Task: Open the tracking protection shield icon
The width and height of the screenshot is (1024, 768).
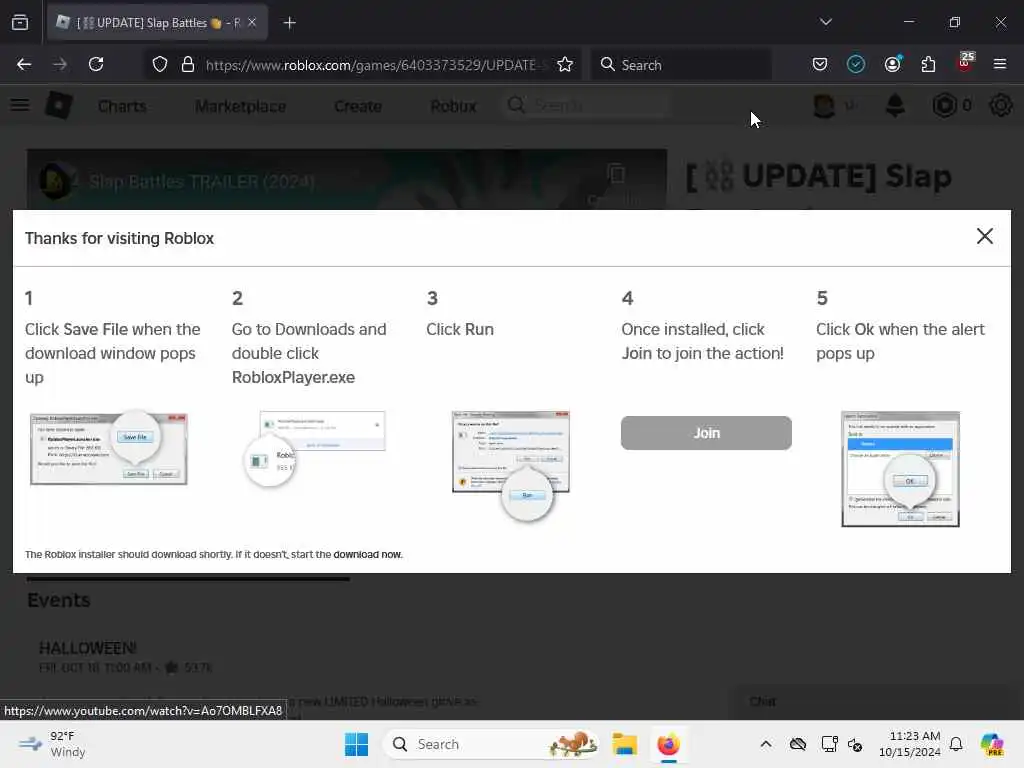Action: point(160,65)
